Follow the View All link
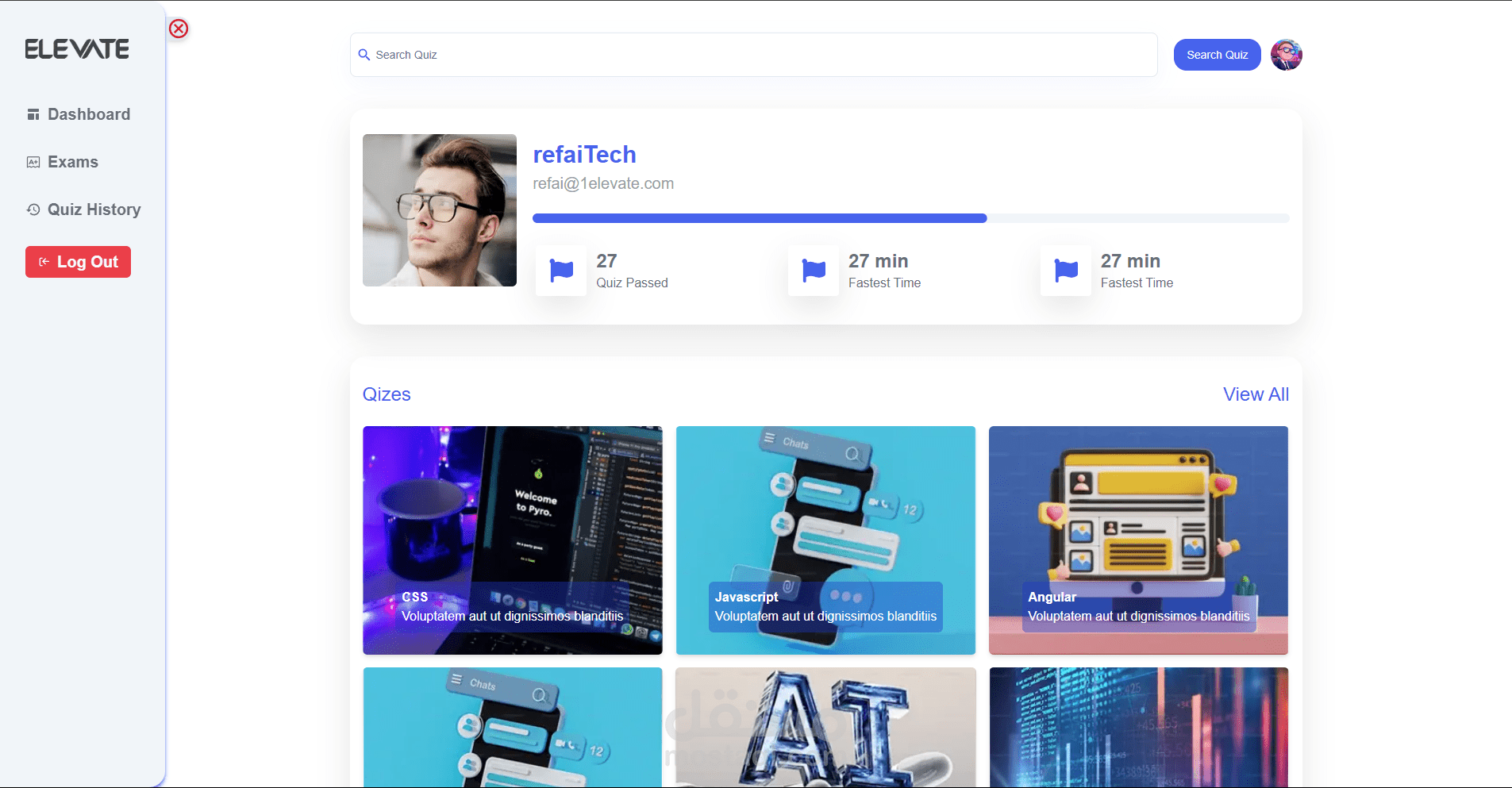 [1256, 394]
